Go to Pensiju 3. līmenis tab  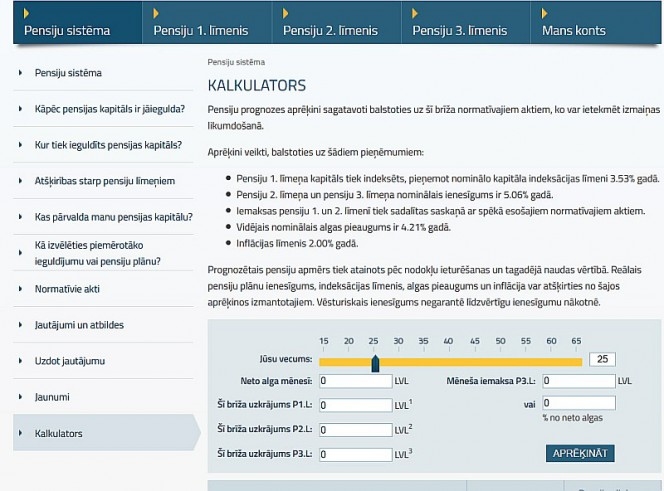click(460, 30)
